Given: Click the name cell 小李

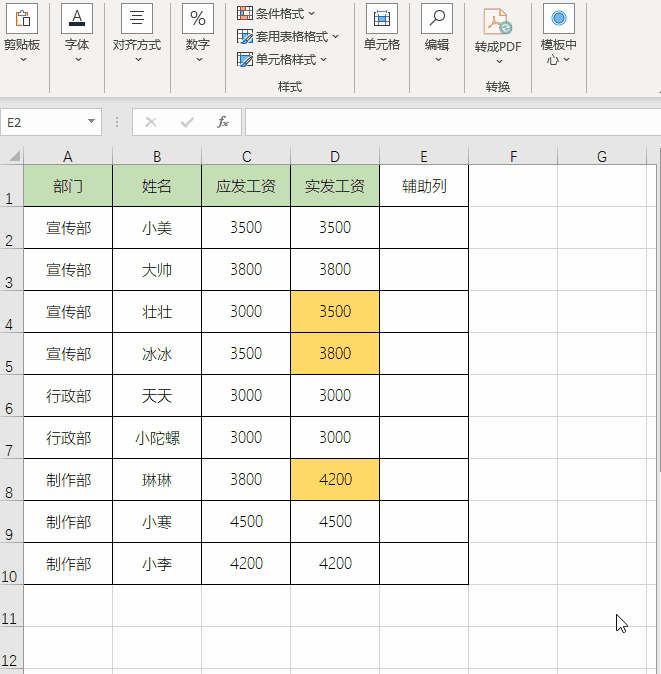Looking at the screenshot, I should (157, 564).
